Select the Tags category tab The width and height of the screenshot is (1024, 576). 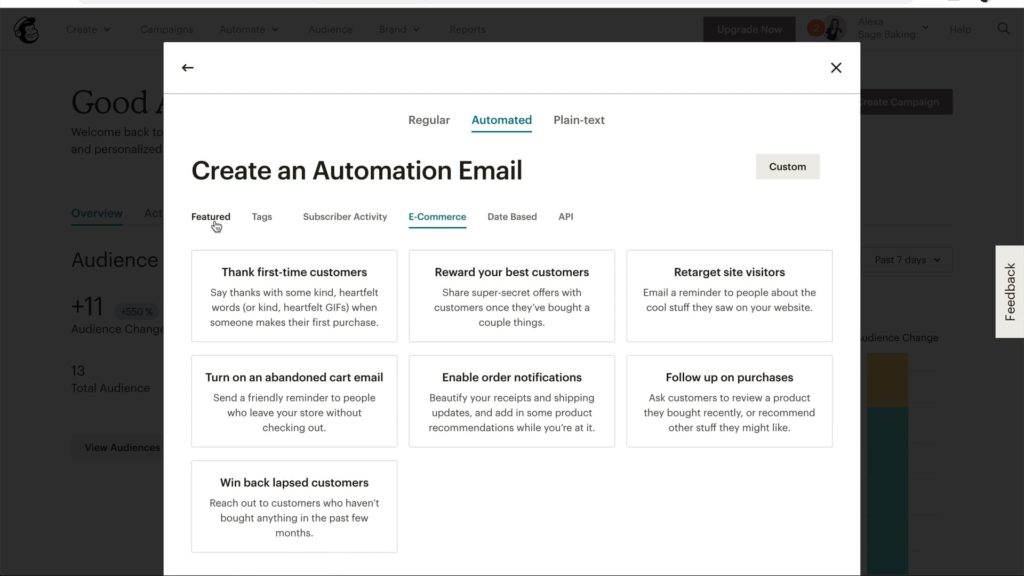[x=262, y=217]
